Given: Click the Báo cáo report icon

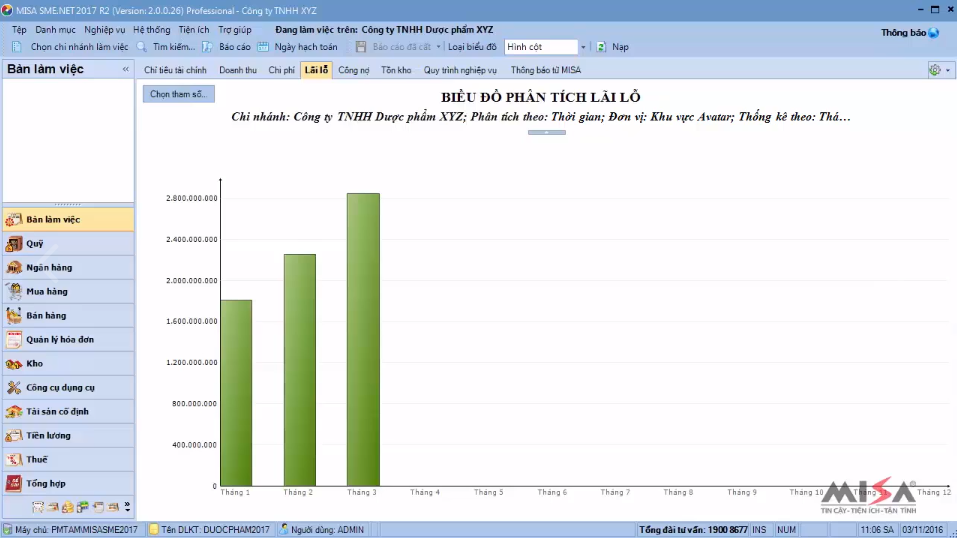Looking at the screenshot, I should click(x=208, y=46).
